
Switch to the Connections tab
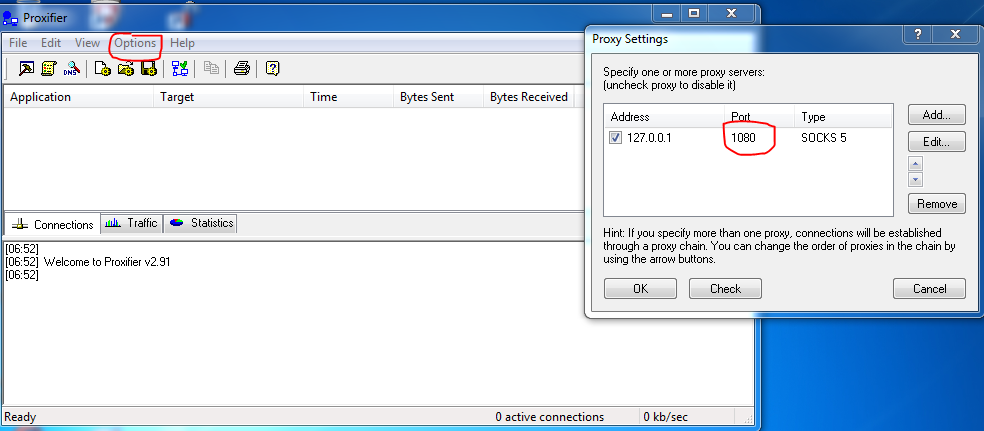tap(53, 225)
